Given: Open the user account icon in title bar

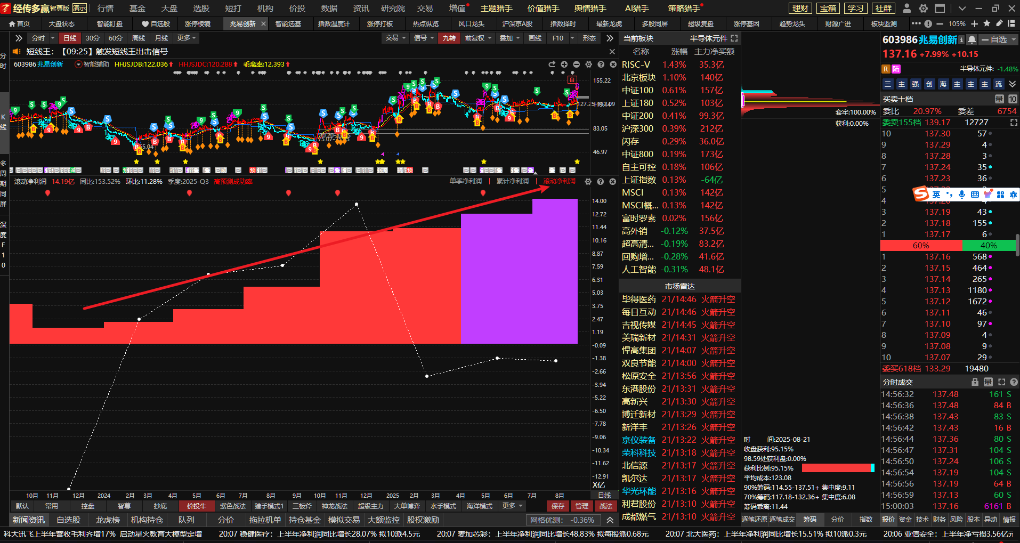Looking at the screenshot, I should tap(907, 8).
